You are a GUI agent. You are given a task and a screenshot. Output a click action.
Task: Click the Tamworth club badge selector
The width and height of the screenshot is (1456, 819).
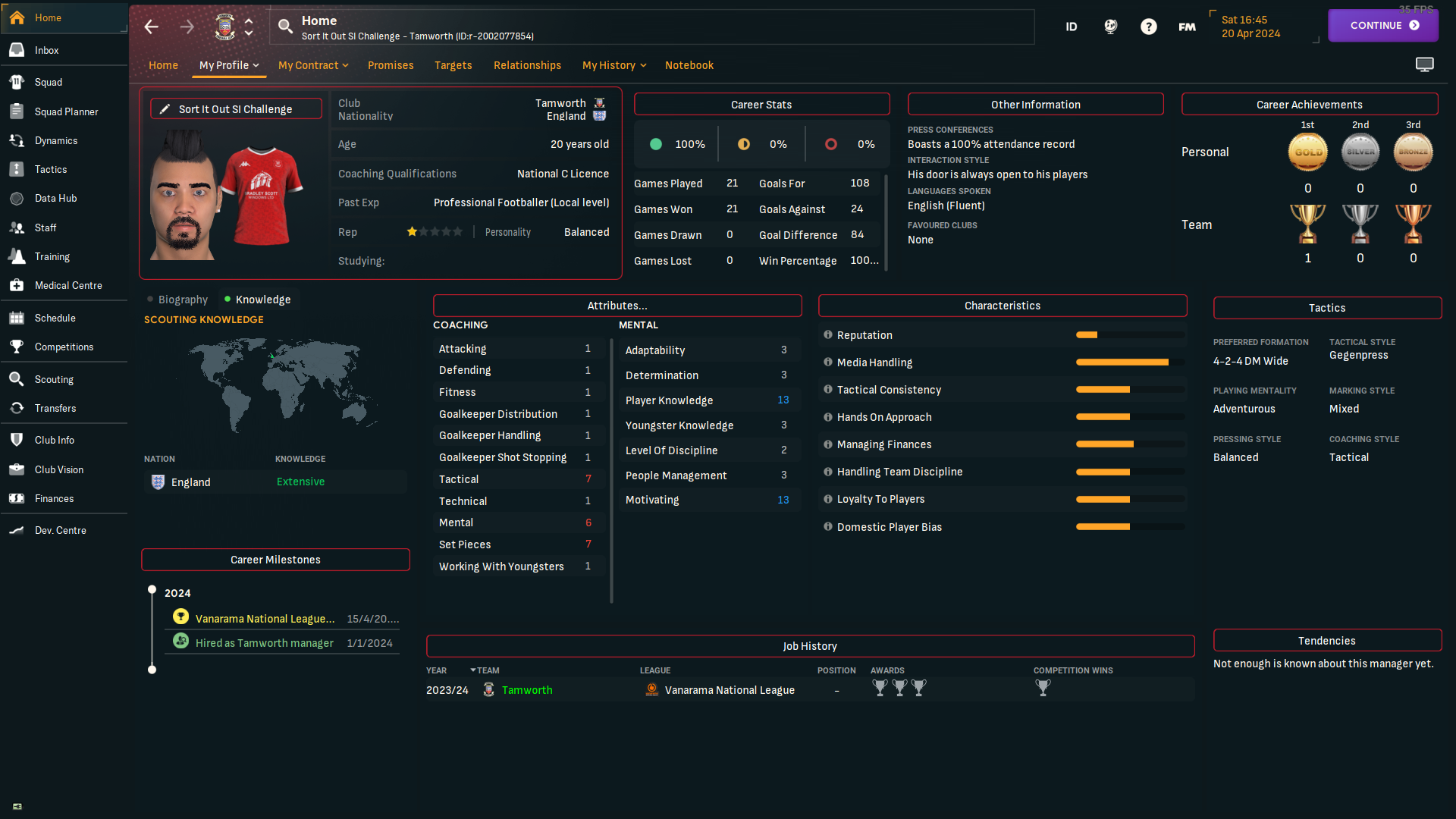click(225, 27)
